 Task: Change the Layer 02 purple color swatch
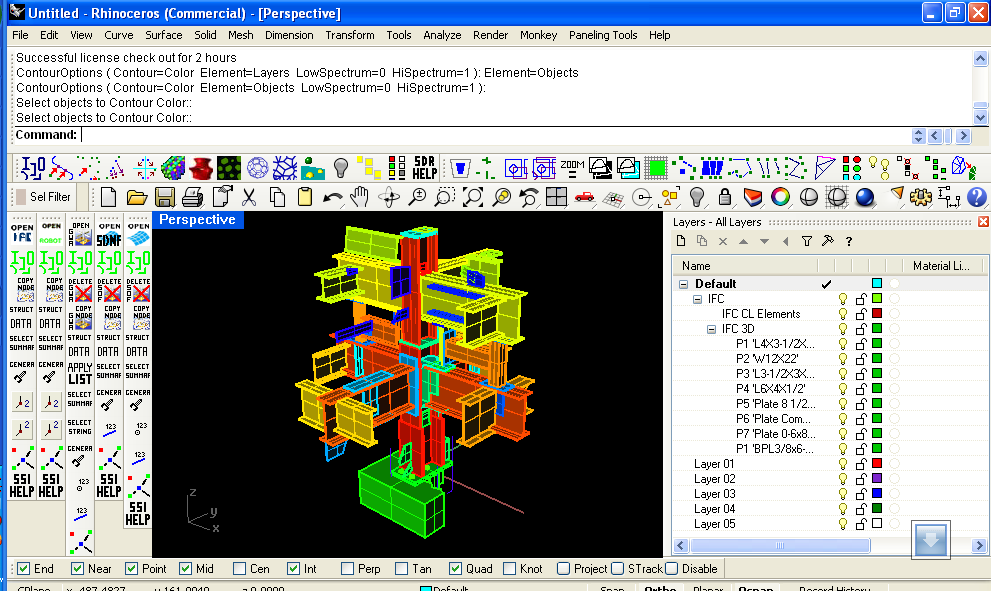877,478
